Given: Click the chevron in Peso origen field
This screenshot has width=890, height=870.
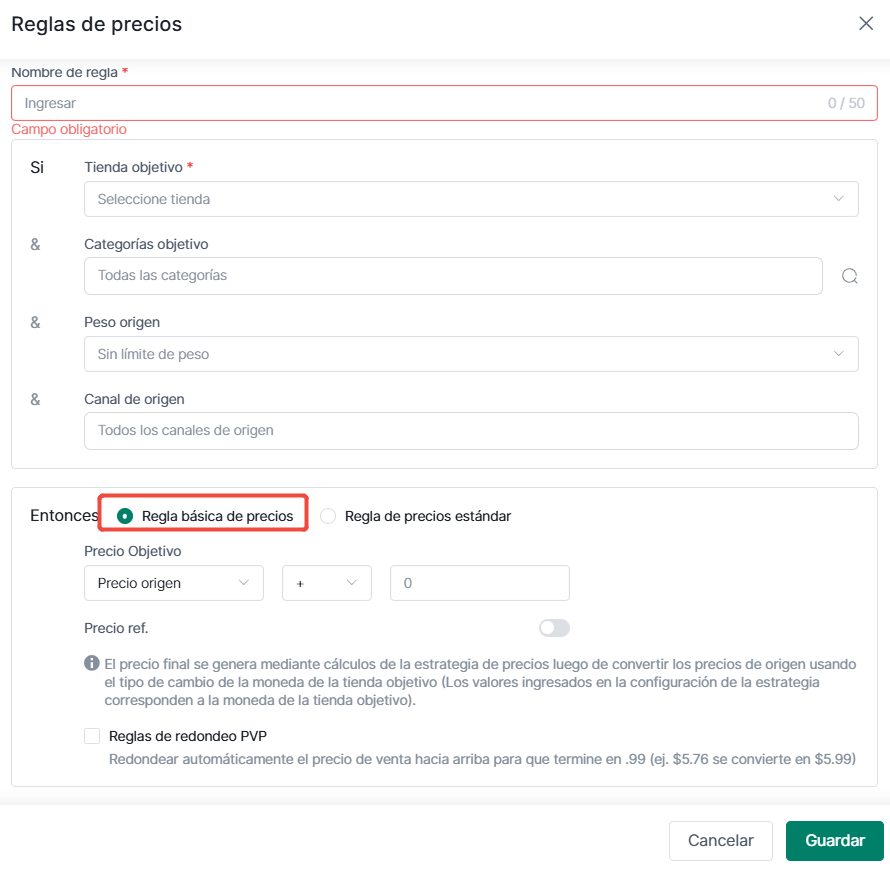Looking at the screenshot, I should point(838,354).
